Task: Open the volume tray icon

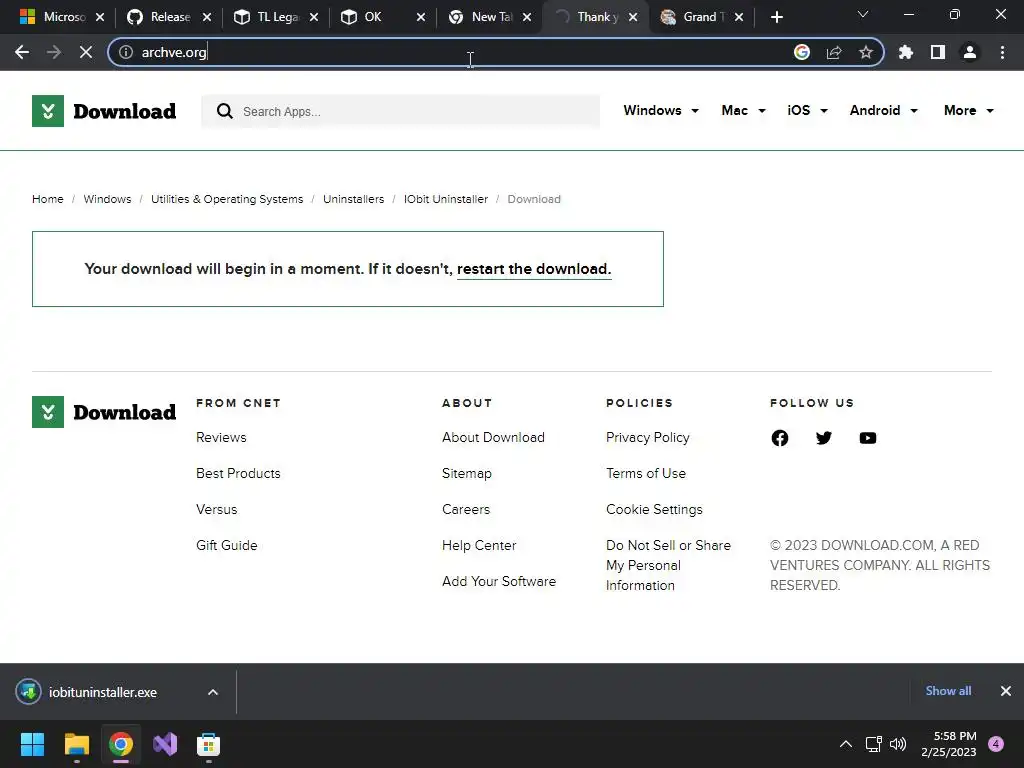Action: click(x=898, y=744)
